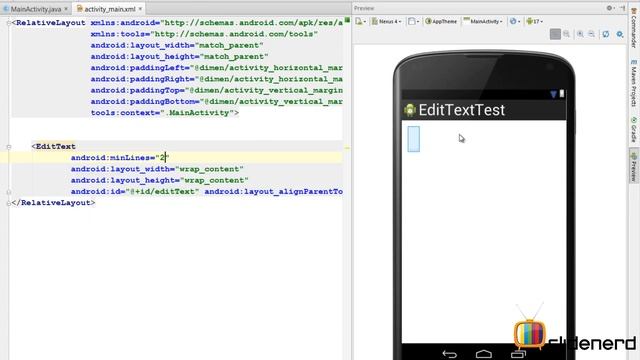Click the android:layout_height="match_parent" line
This screenshot has width=640, height=360.
pyautogui.click(x=180, y=57)
